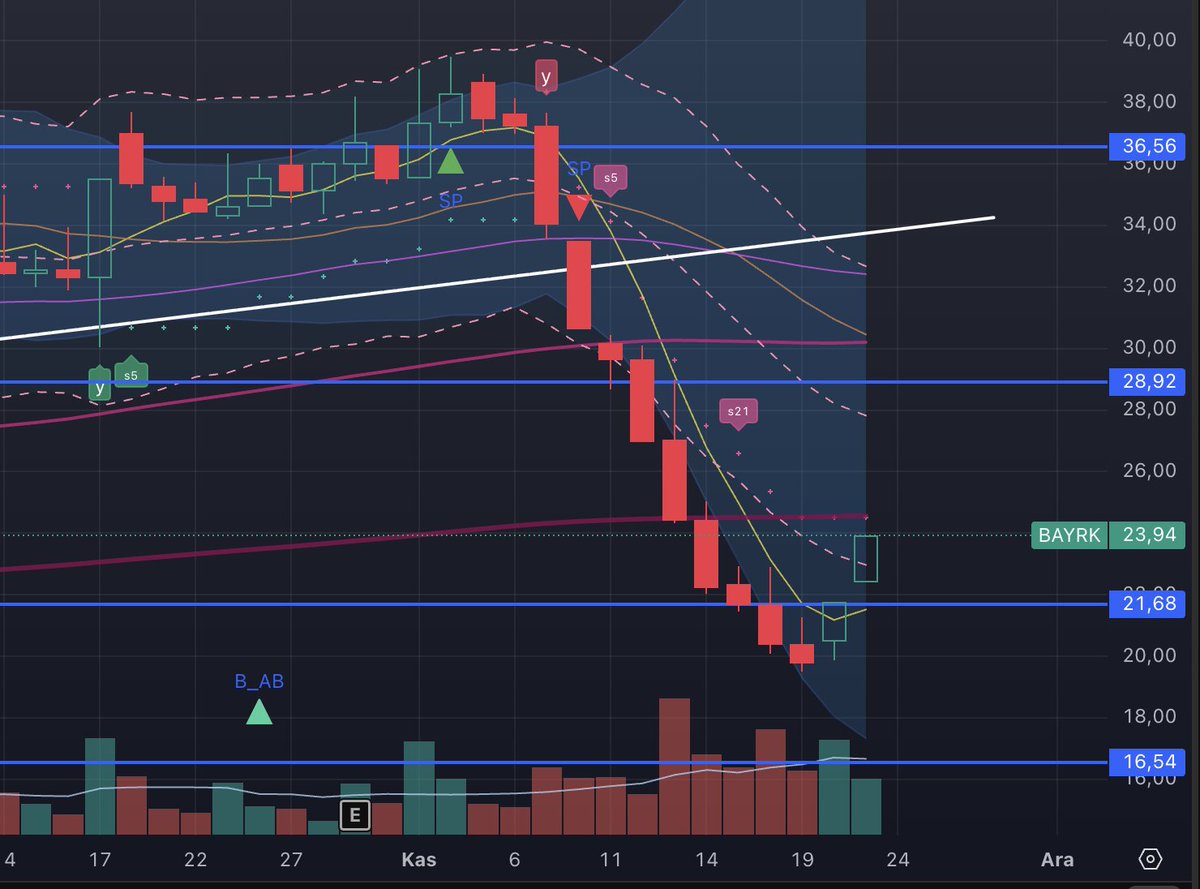Select the 16,54 price level label
This screenshot has width=1200, height=889.
(1148, 762)
